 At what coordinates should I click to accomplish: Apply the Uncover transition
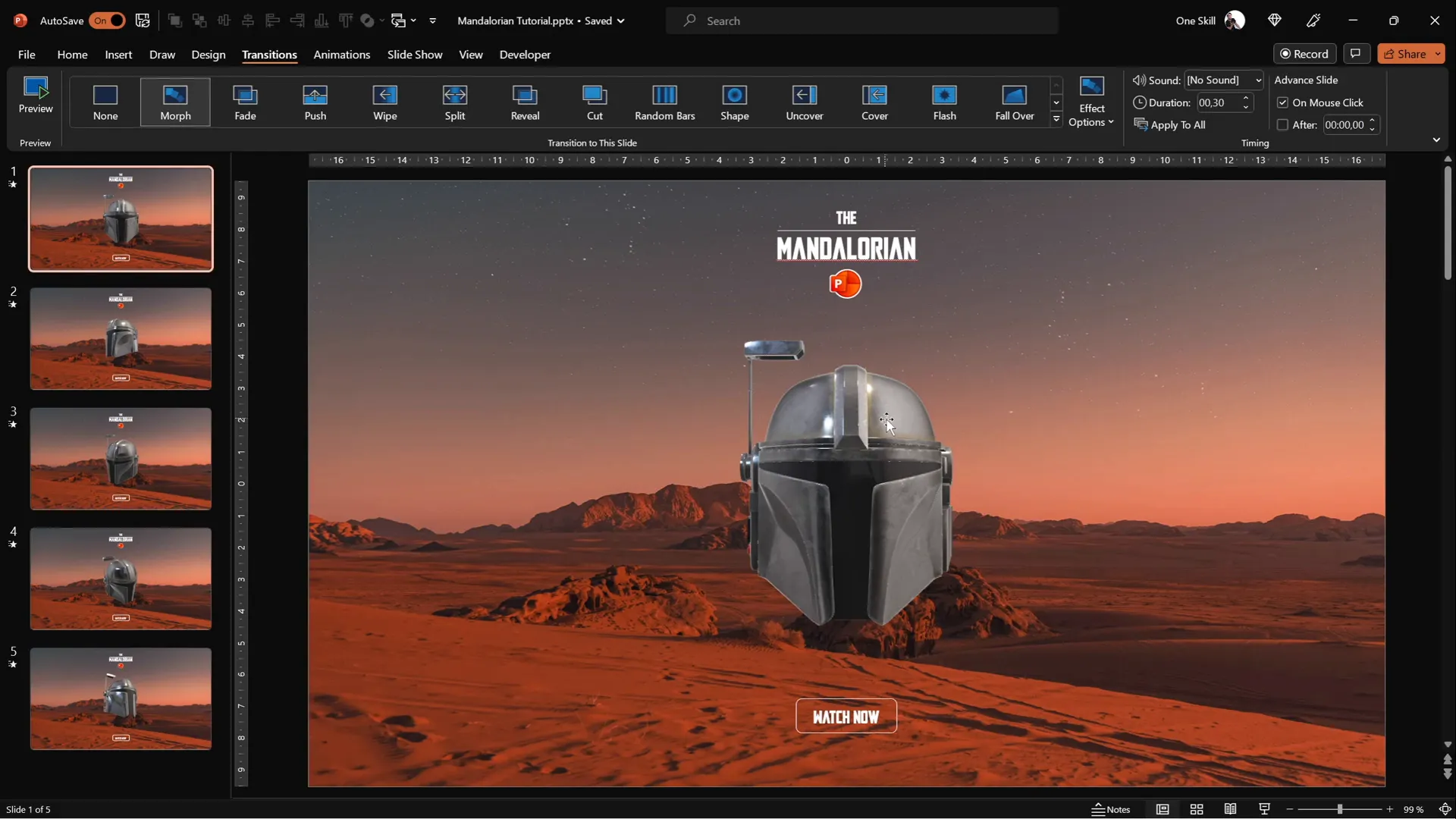coord(805,102)
